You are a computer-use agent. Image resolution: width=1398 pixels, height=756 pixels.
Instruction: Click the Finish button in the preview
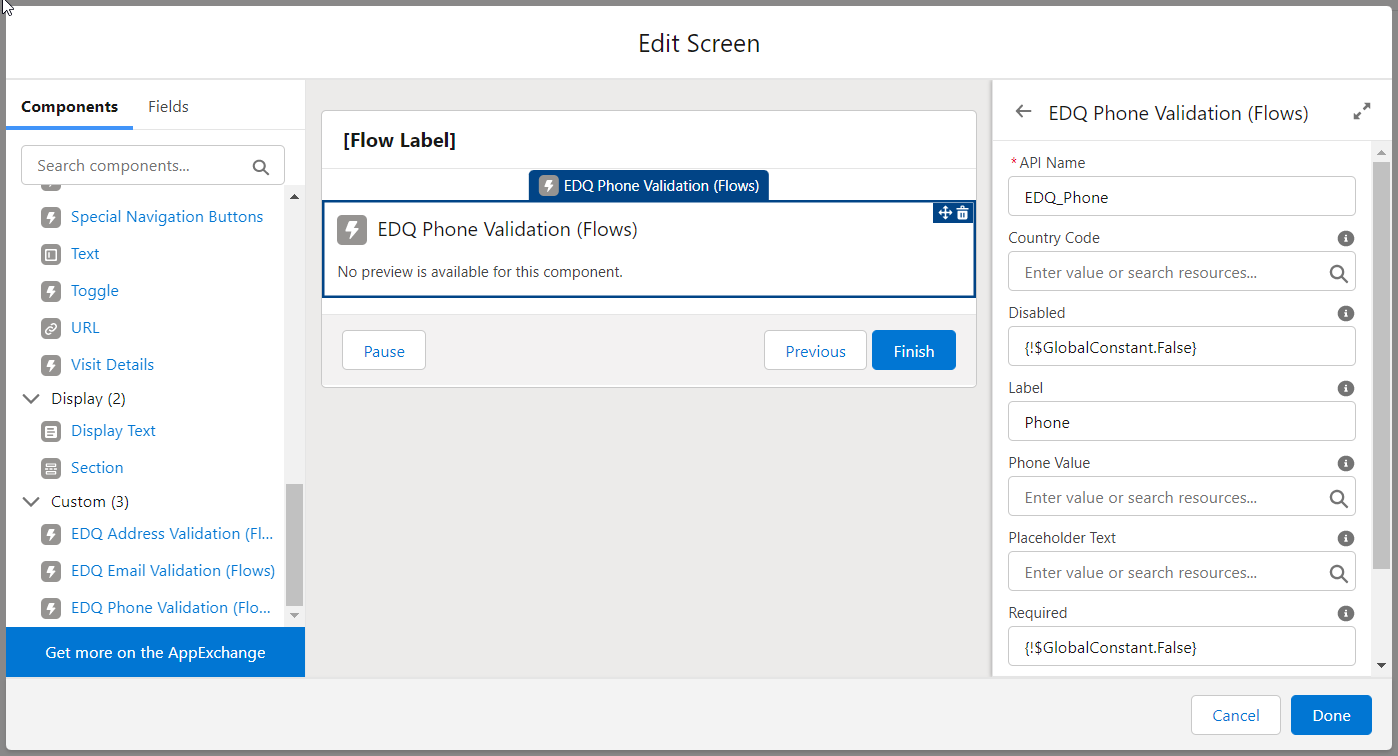tap(913, 350)
